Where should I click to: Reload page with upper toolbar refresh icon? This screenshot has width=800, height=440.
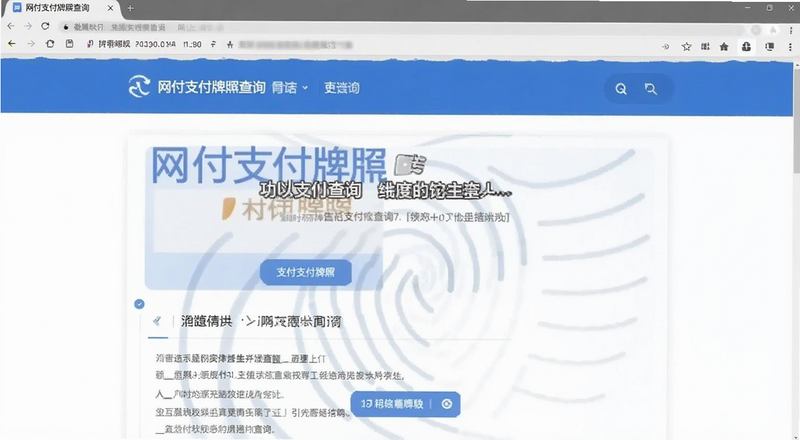click(x=45, y=26)
